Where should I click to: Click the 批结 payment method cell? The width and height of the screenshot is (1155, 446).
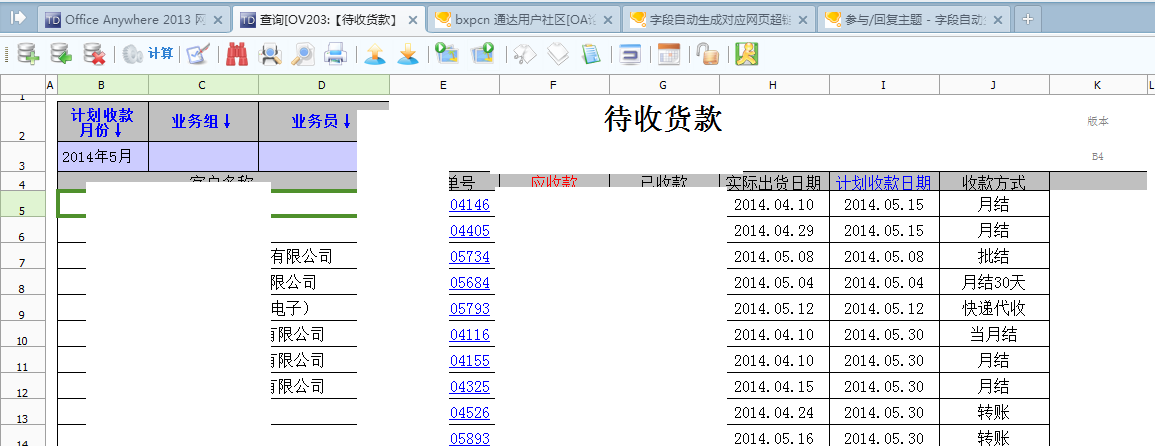click(994, 257)
